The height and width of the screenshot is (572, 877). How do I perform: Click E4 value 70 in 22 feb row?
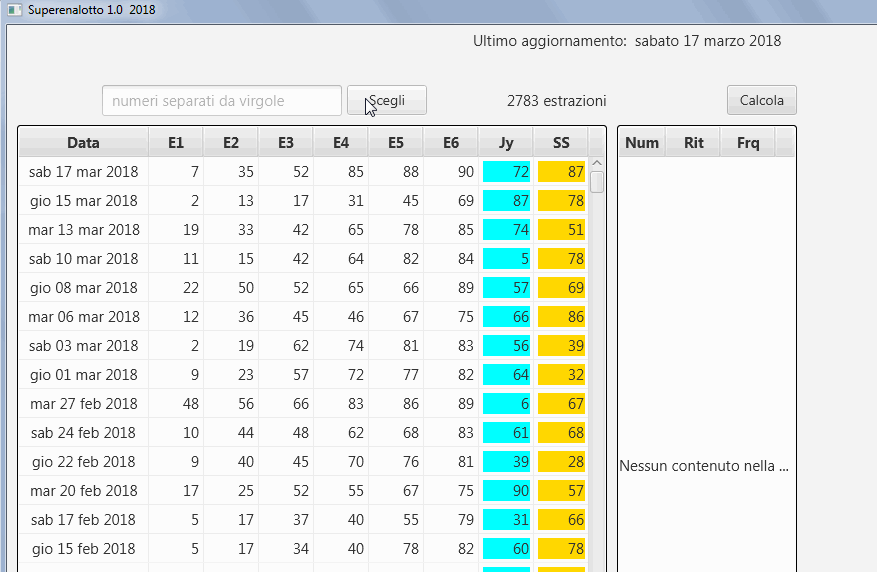[x=355, y=462]
